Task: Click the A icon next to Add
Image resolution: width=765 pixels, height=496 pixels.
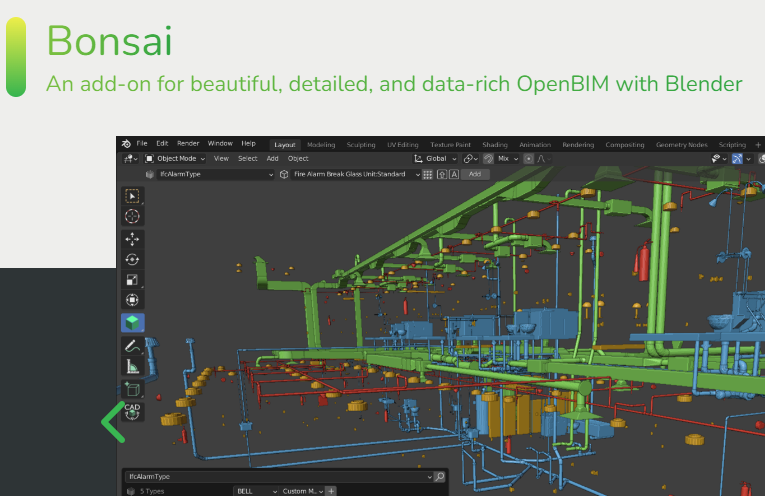Action: (x=454, y=174)
